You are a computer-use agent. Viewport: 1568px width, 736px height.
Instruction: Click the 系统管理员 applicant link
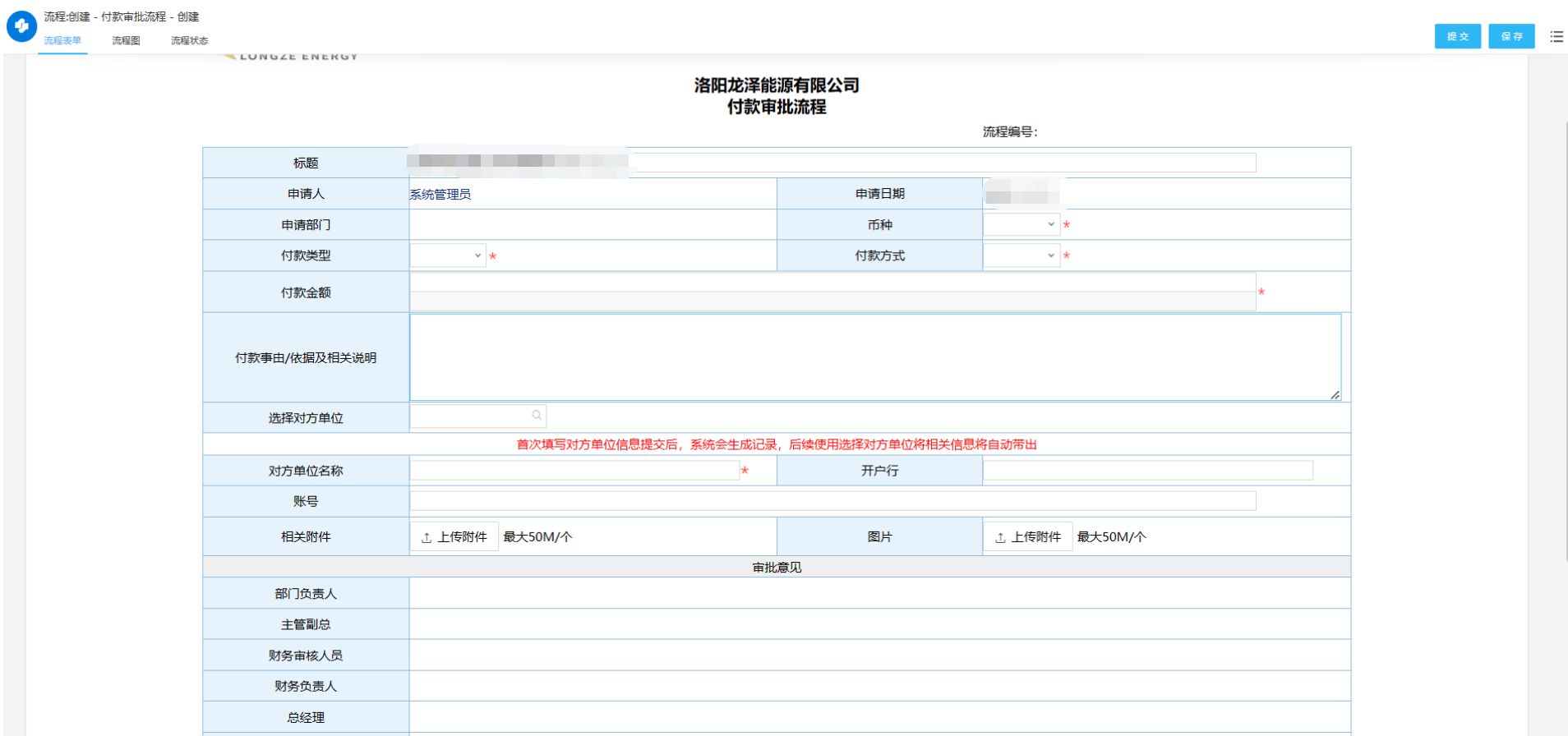[x=440, y=195]
